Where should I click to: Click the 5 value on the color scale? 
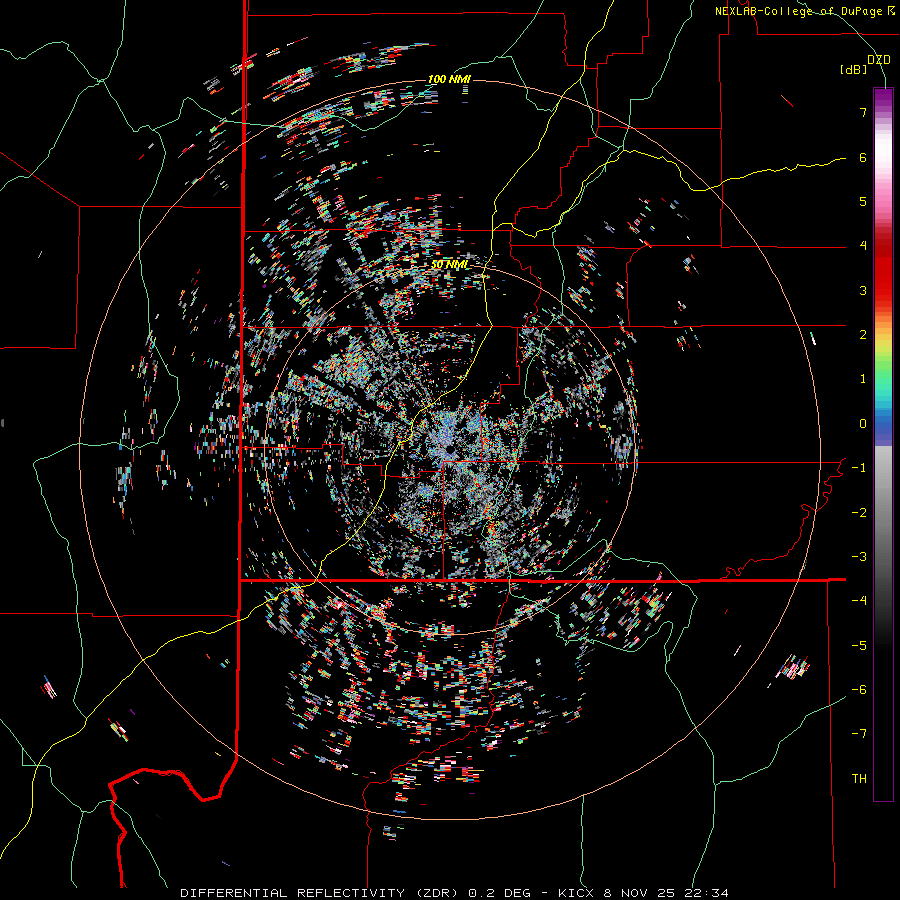point(863,201)
